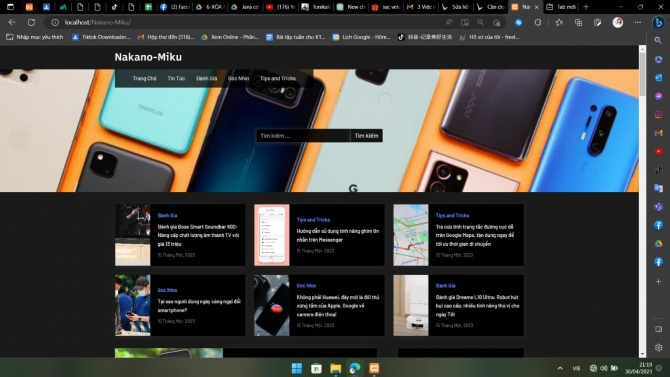Open Bose Smart Soundbar 600 article thumbnail

click(x=132, y=235)
